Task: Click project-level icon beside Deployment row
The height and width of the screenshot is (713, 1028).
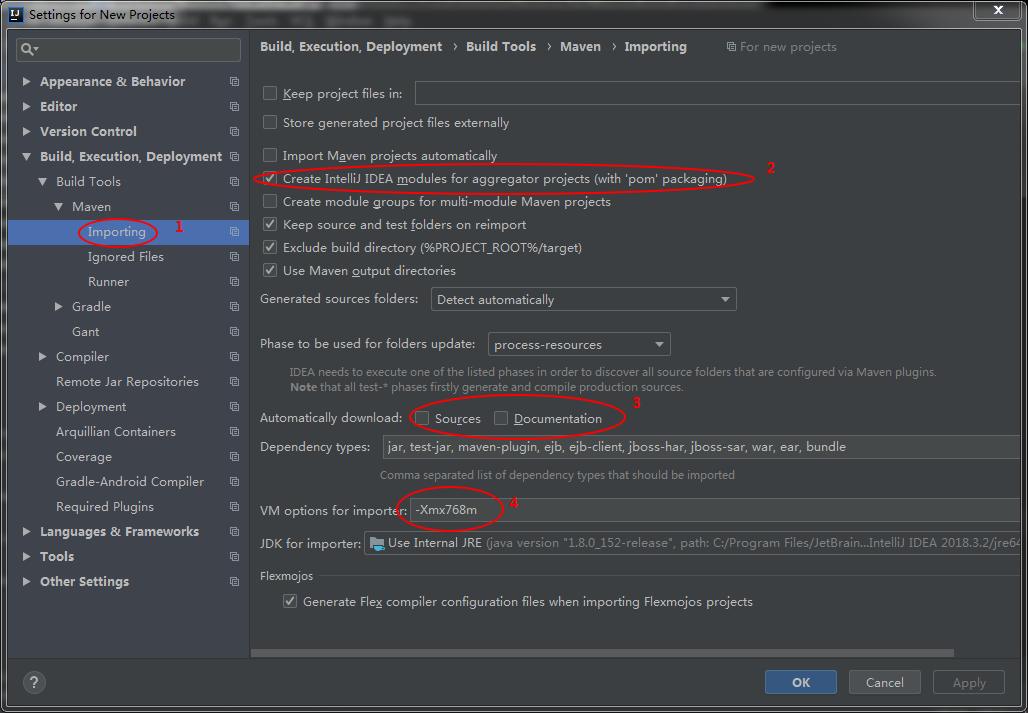Action: 234,406
